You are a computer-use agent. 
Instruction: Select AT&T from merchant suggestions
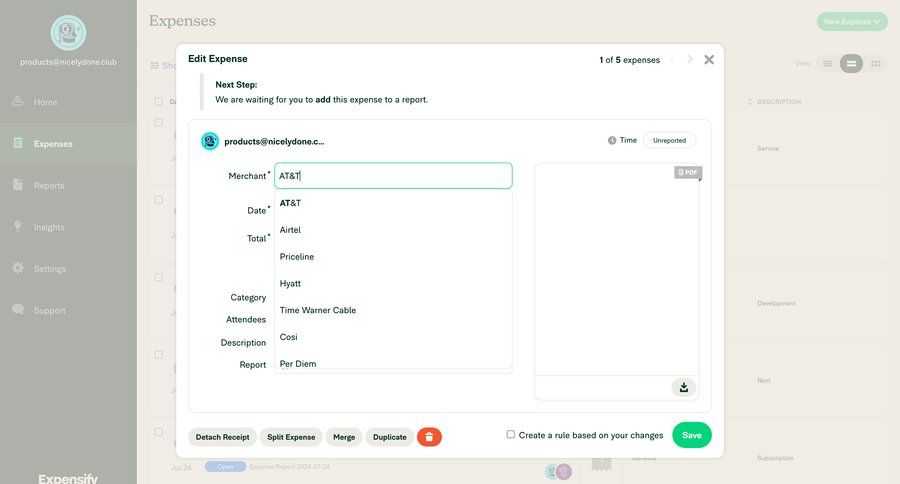click(393, 203)
